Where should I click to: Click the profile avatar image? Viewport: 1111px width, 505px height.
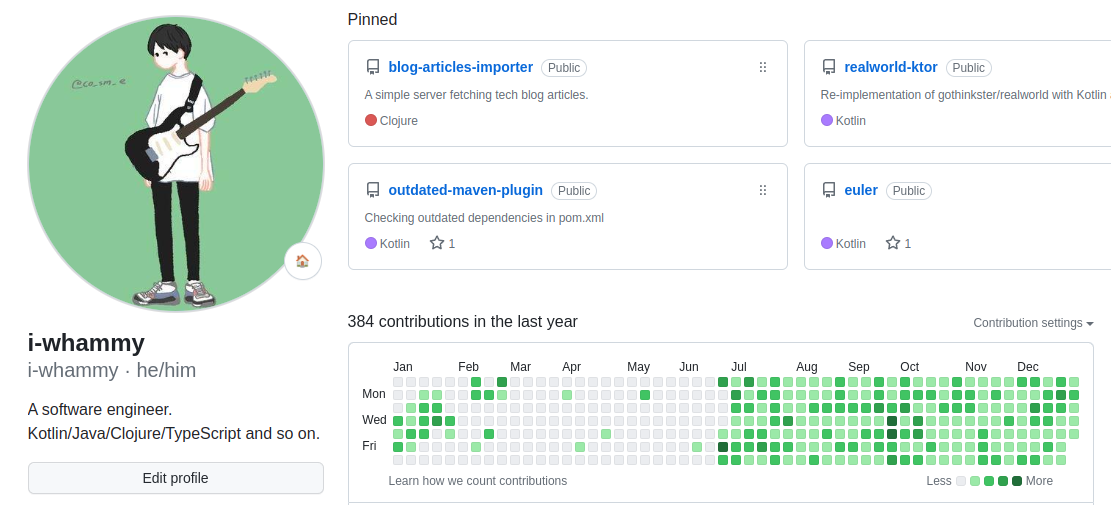pyautogui.click(x=176, y=164)
